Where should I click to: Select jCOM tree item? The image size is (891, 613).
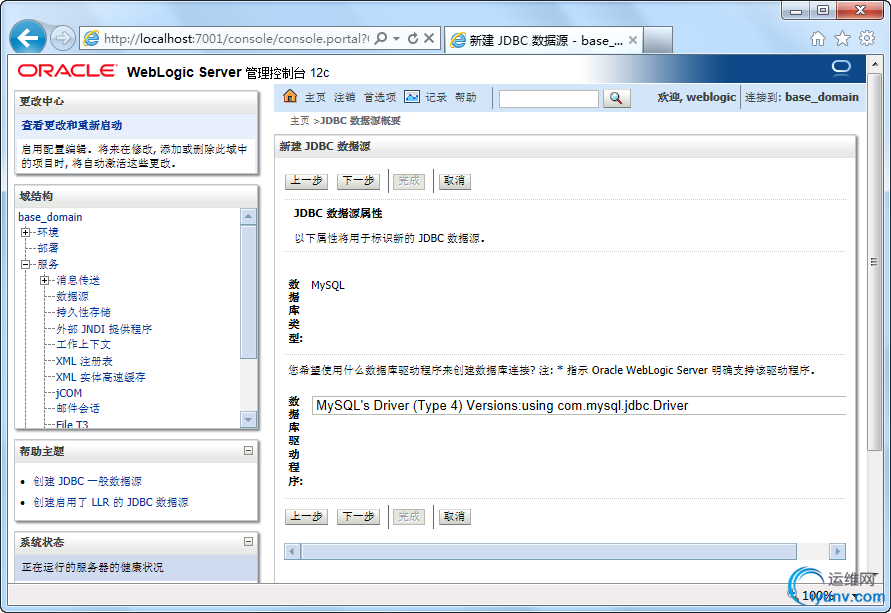click(x=69, y=393)
